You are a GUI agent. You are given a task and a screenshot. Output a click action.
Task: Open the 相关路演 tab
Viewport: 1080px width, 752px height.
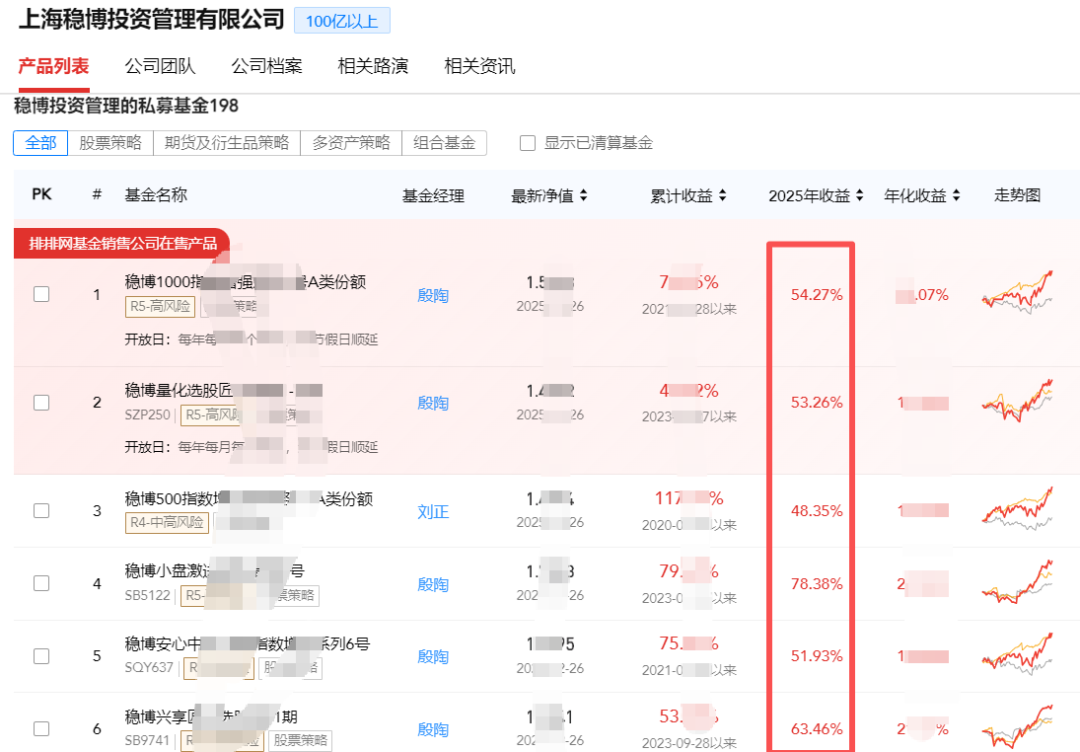[x=373, y=67]
